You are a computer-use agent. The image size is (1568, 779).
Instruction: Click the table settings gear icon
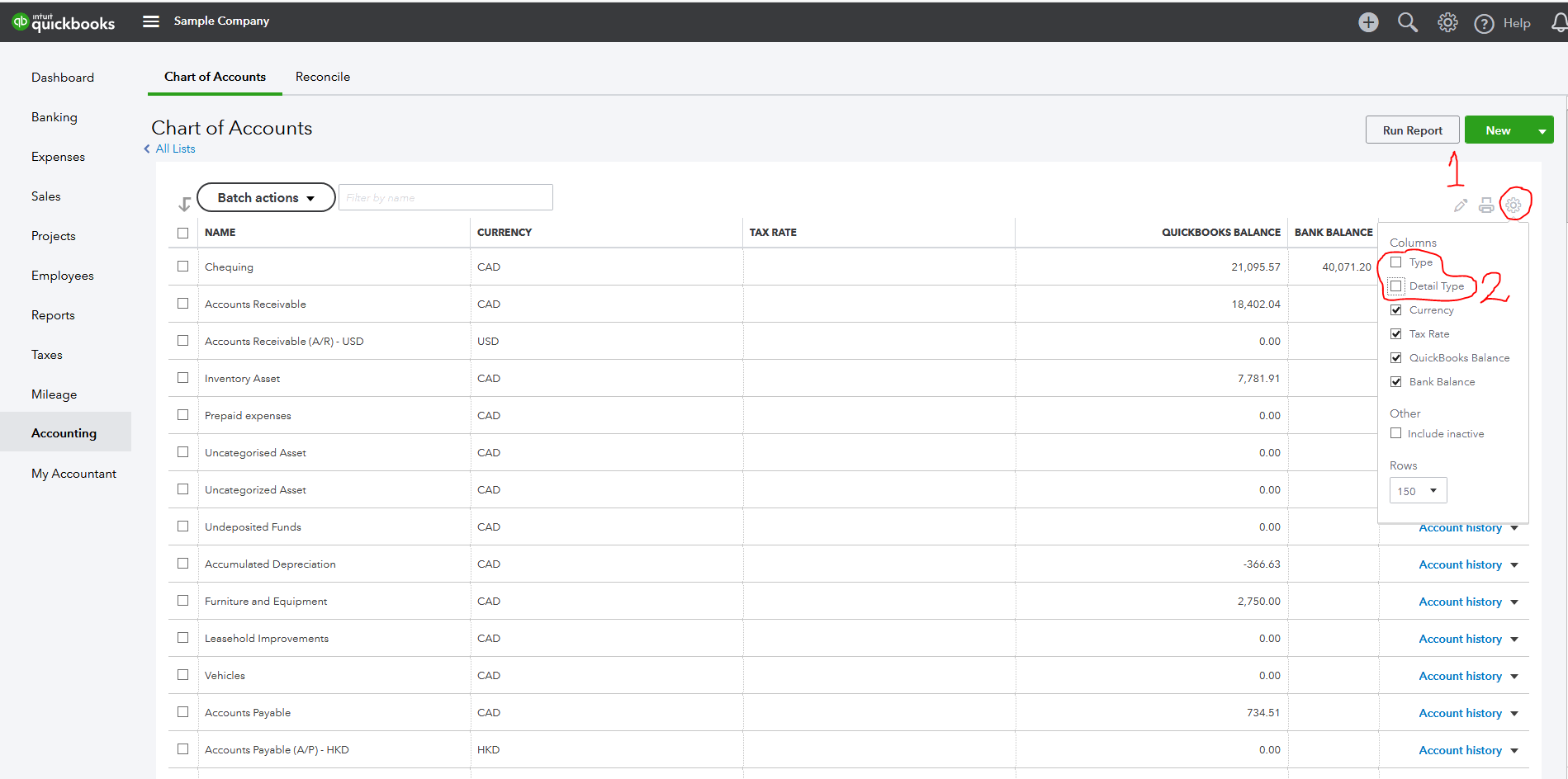point(1514,205)
